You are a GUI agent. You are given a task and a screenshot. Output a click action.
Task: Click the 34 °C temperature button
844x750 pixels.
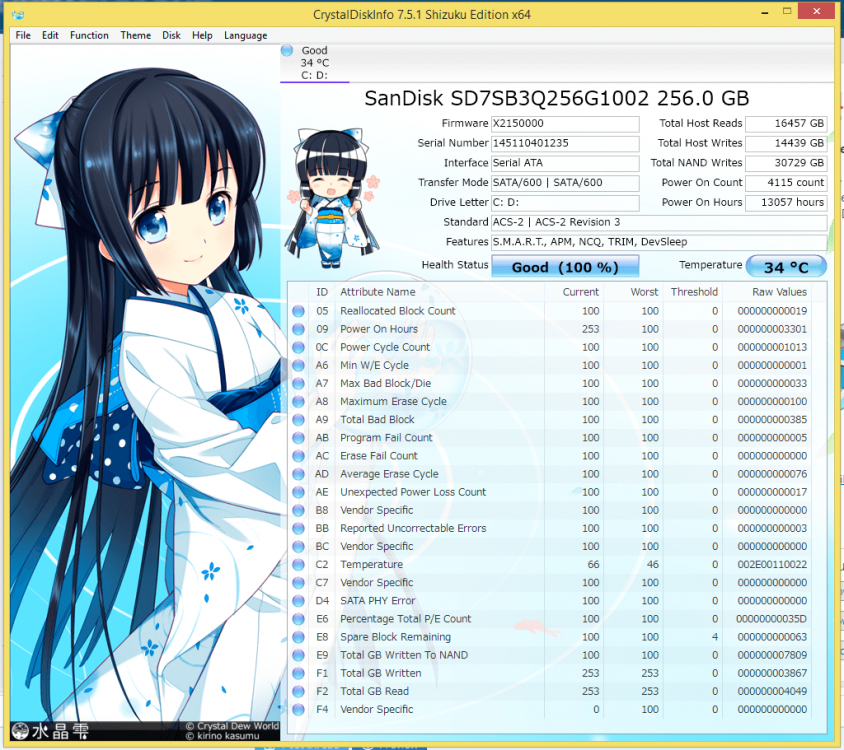[786, 267]
